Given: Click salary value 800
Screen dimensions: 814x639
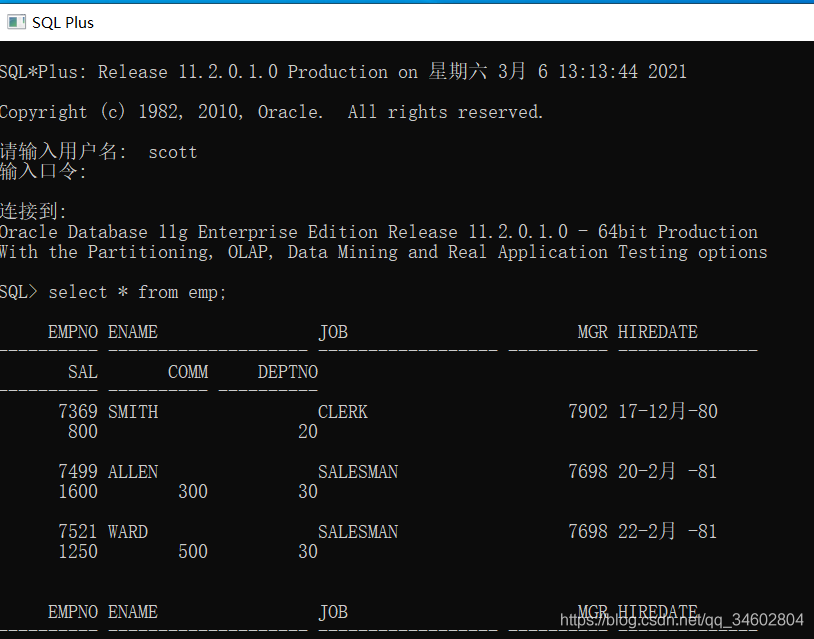Looking at the screenshot, I should [x=83, y=431].
